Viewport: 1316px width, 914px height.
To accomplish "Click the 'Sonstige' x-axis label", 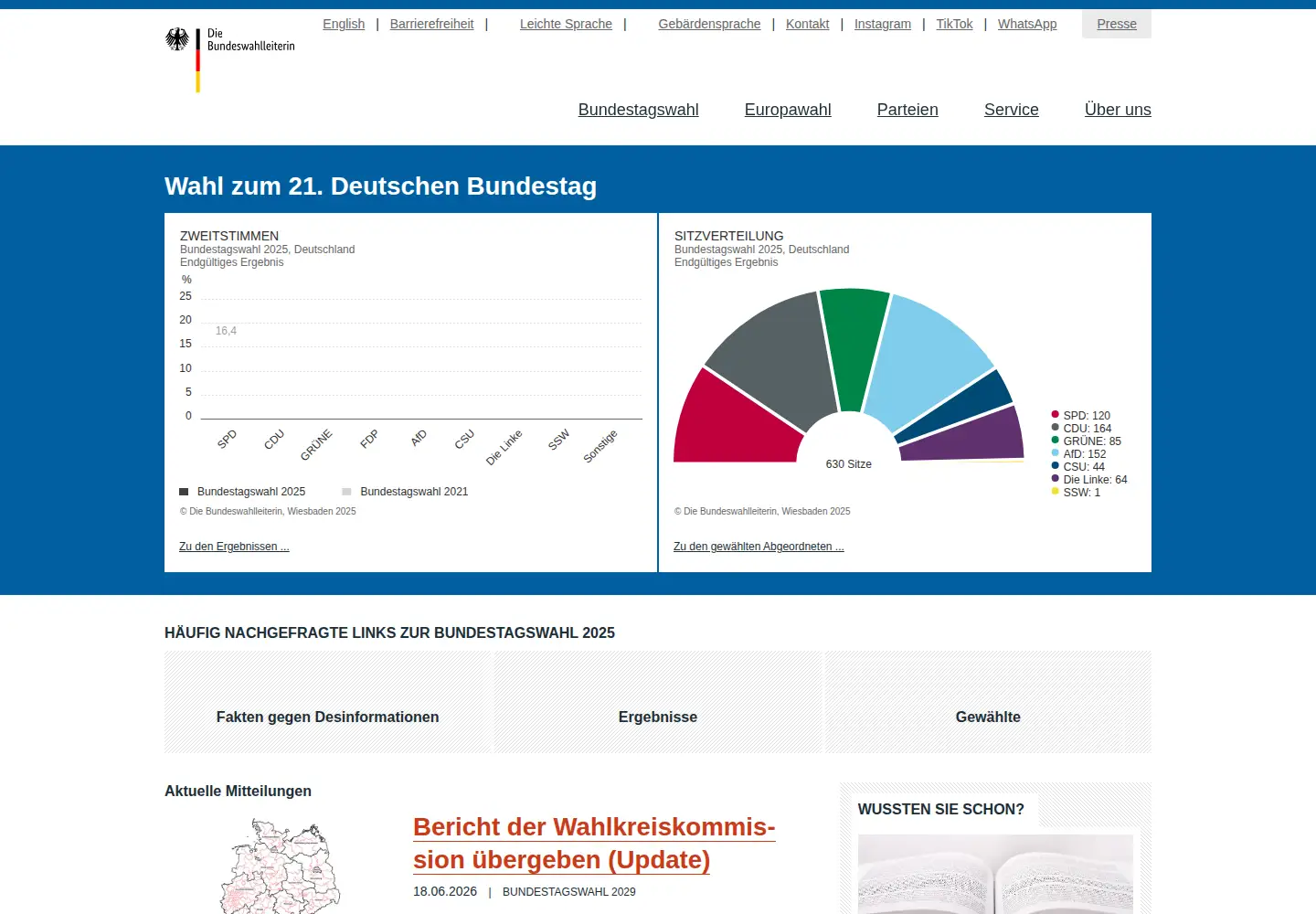I will coord(600,446).
